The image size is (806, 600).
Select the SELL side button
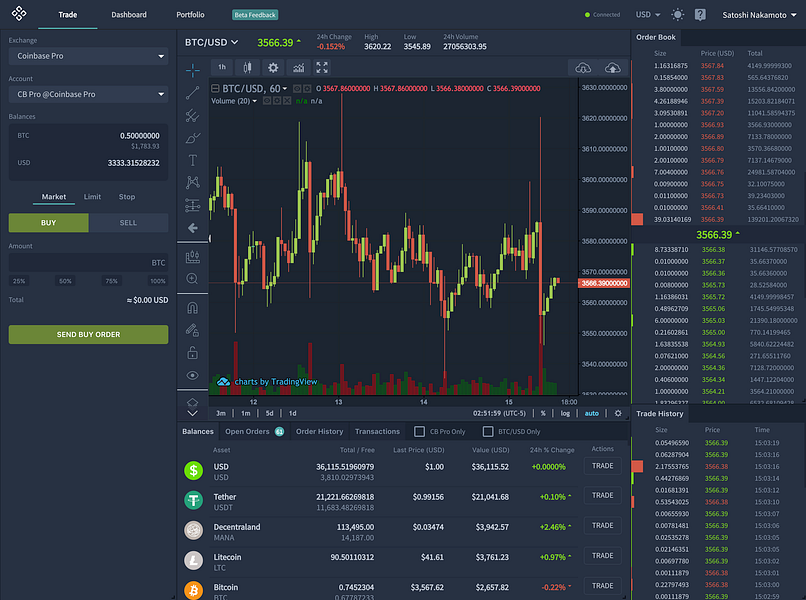coord(128,223)
